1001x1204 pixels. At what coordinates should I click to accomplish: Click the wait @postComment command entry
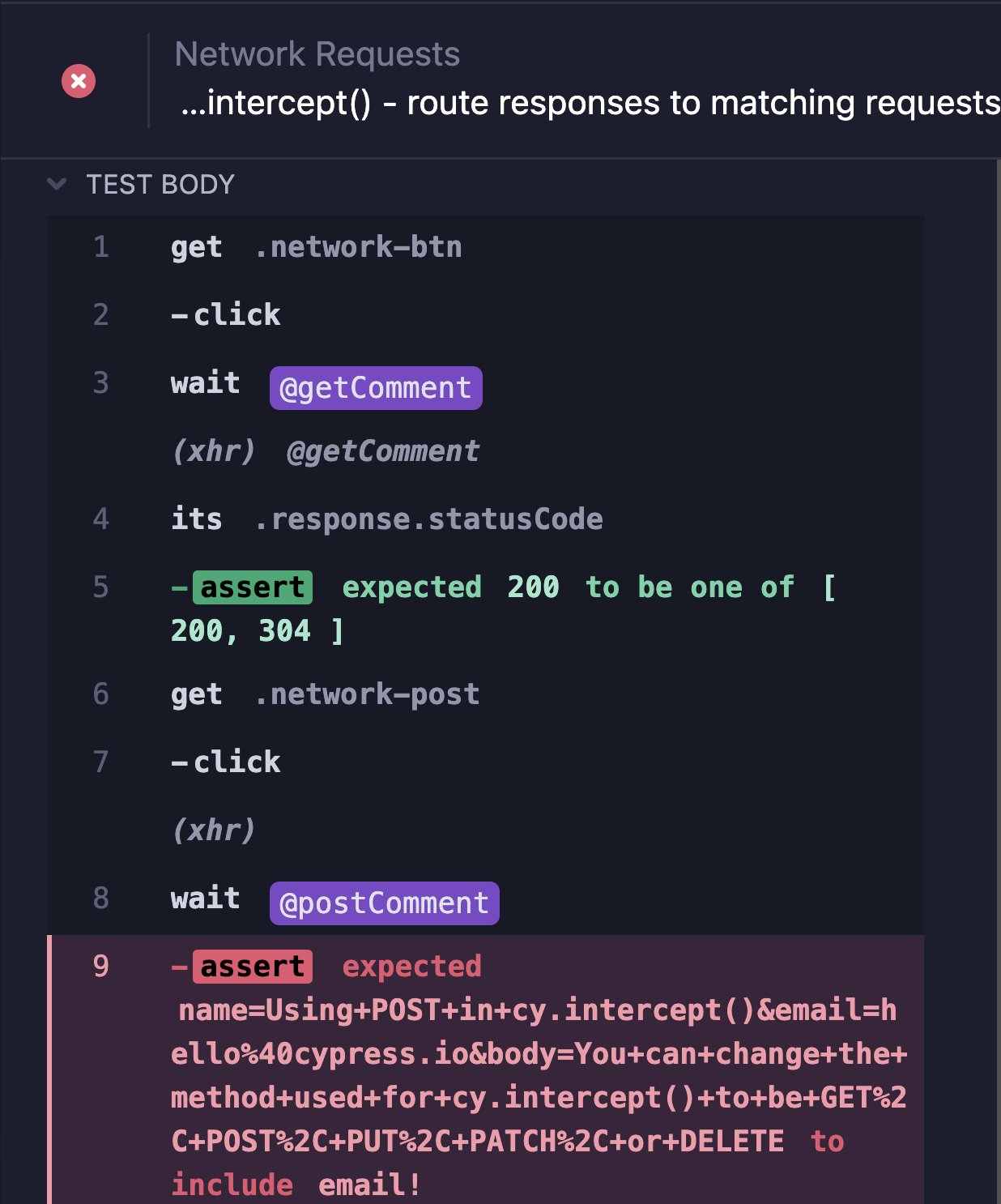[x=205, y=897]
